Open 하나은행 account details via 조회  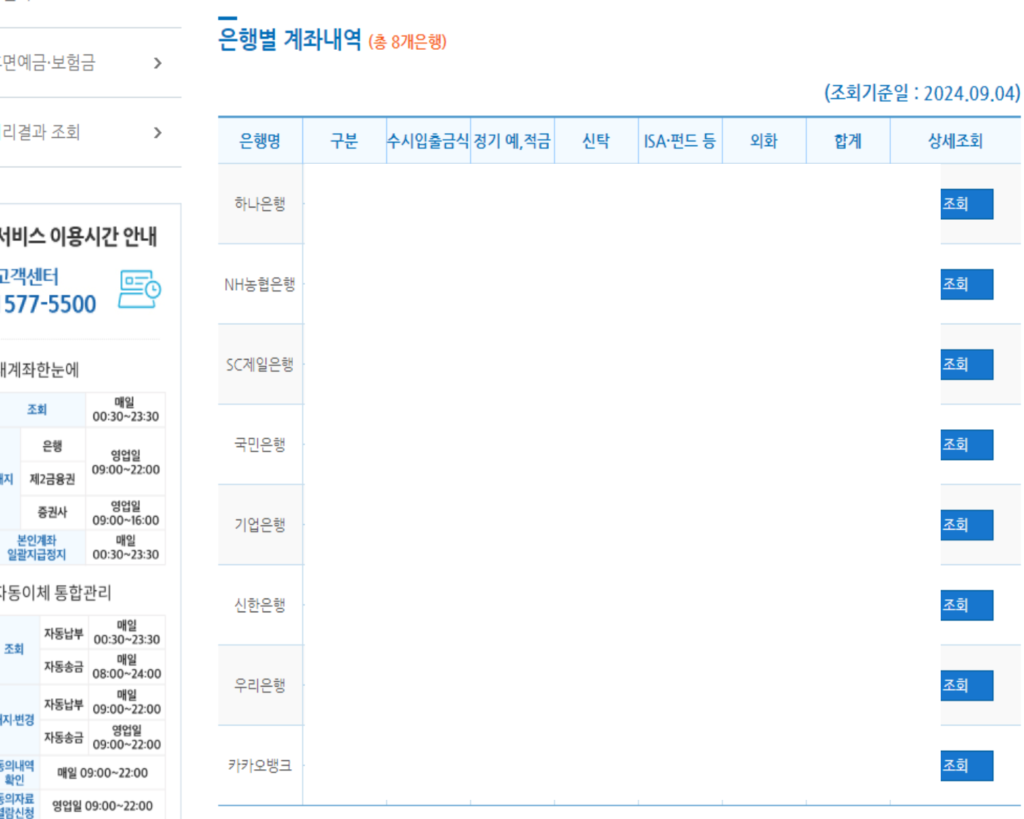coord(964,204)
